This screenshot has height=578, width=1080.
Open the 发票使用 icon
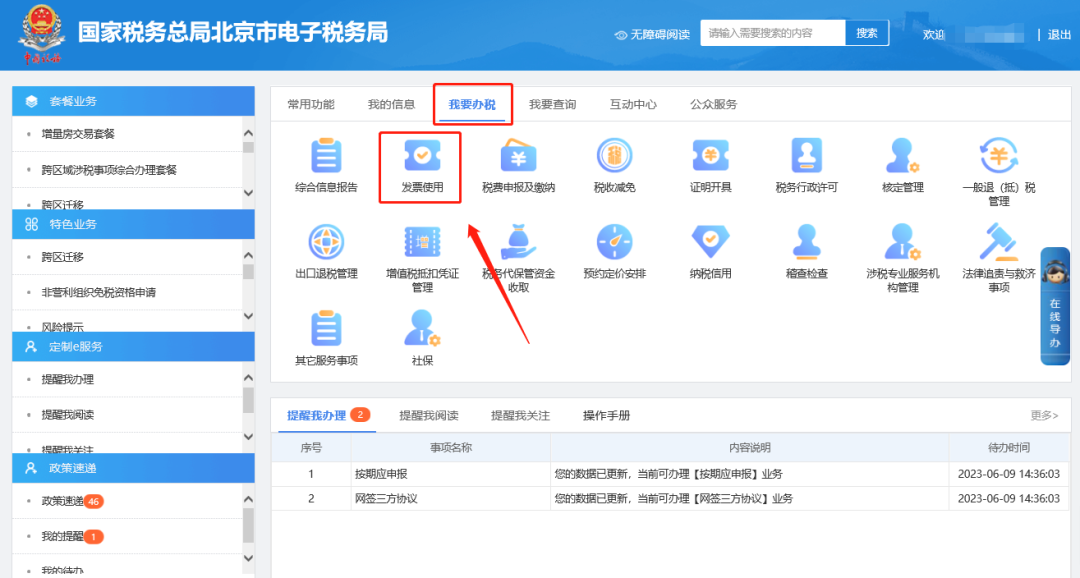tap(422, 158)
